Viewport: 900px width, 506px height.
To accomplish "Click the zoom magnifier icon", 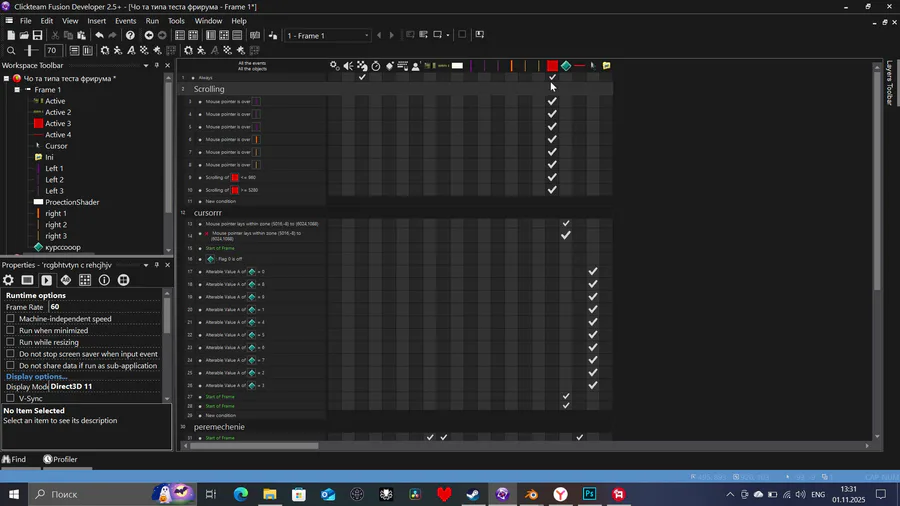I will (11, 50).
